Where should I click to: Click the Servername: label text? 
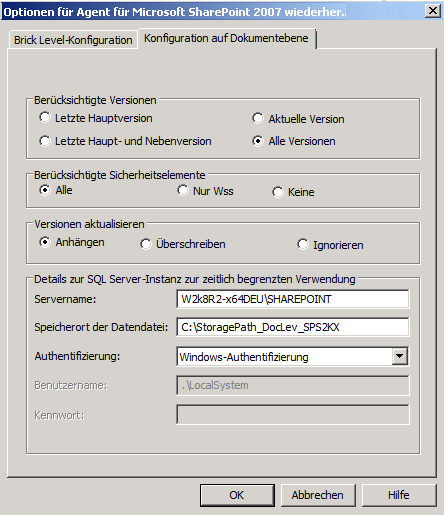click(x=65, y=299)
